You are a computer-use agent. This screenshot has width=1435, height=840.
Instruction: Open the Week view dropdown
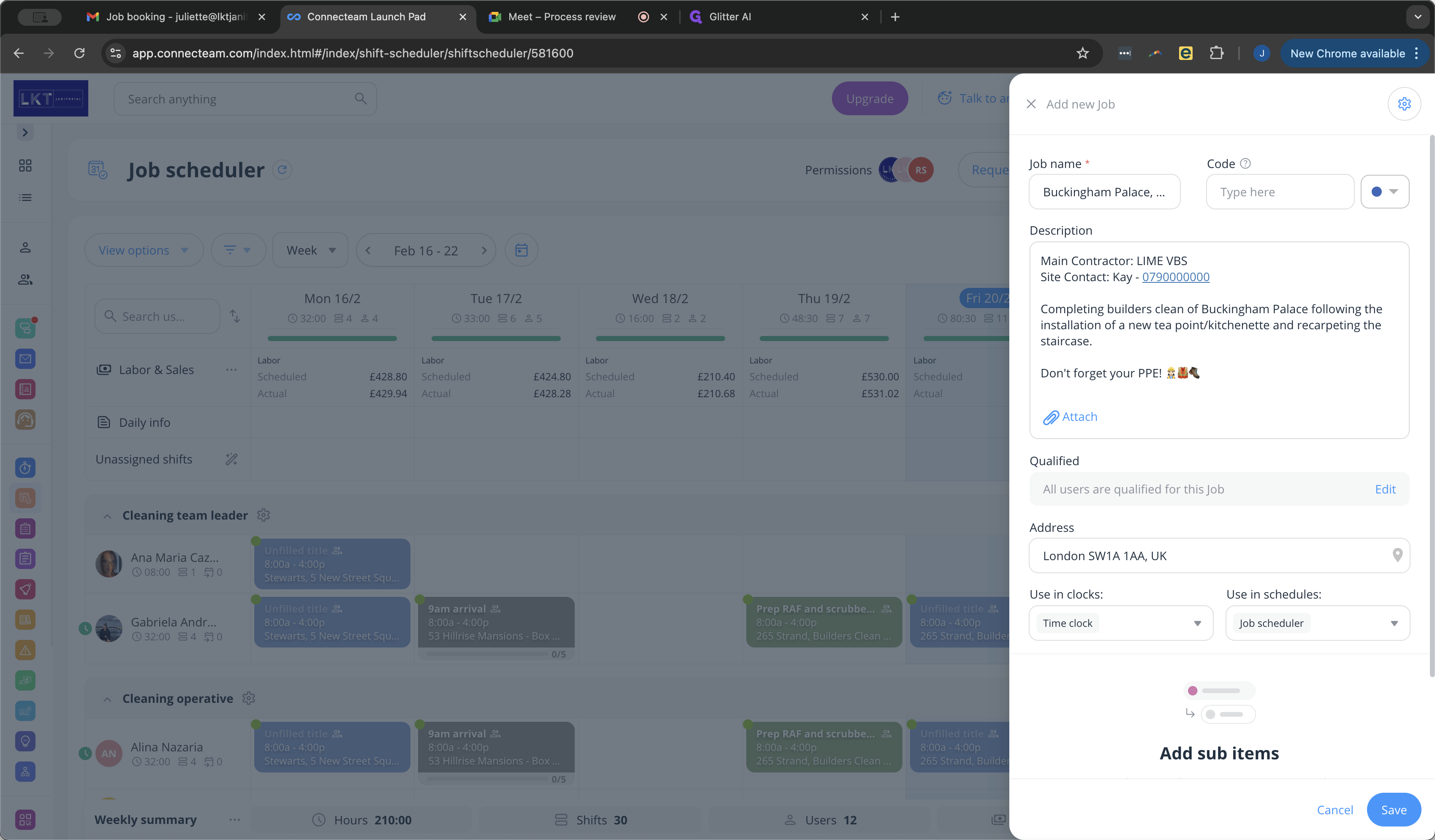pyautogui.click(x=310, y=250)
